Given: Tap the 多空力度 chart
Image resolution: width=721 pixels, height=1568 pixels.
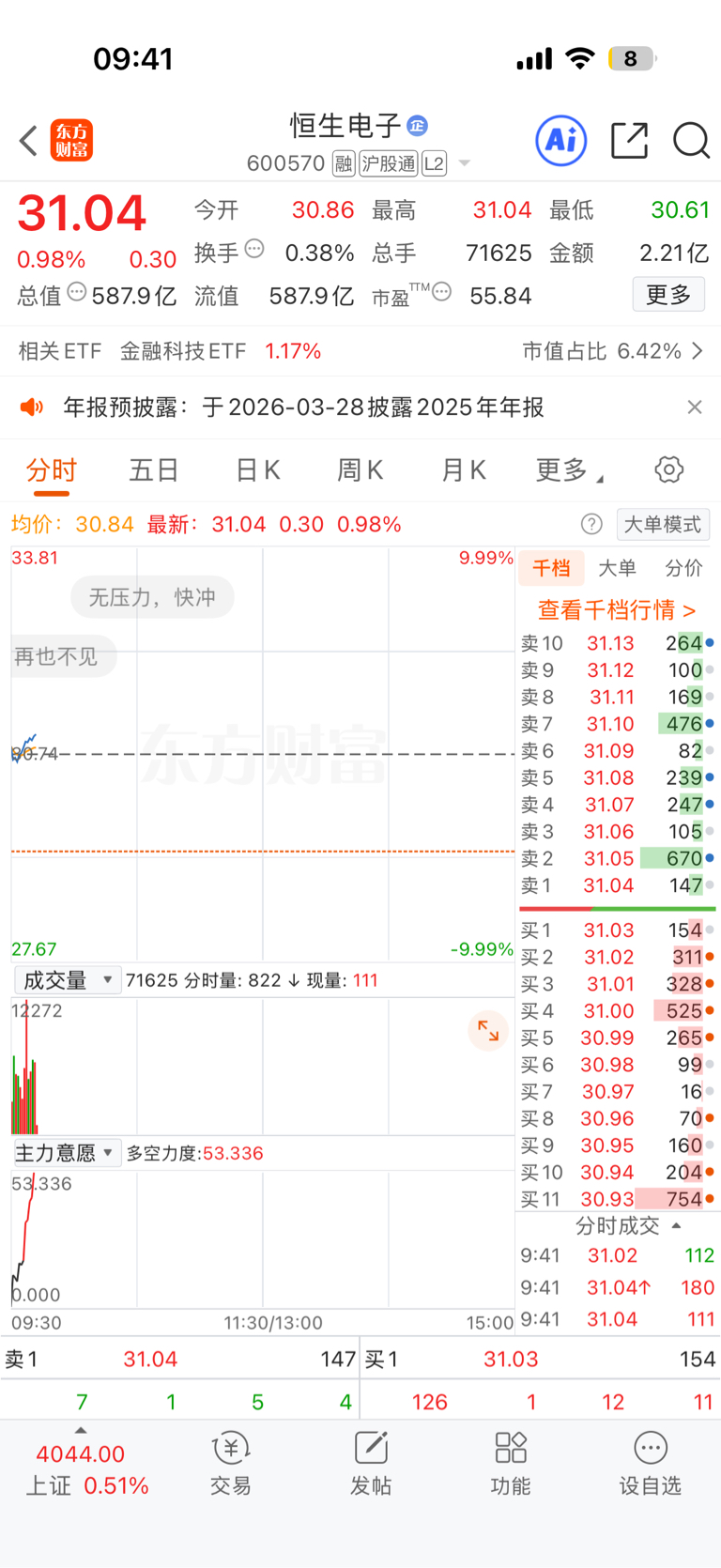Looking at the screenshot, I should pyautogui.click(x=263, y=1238).
